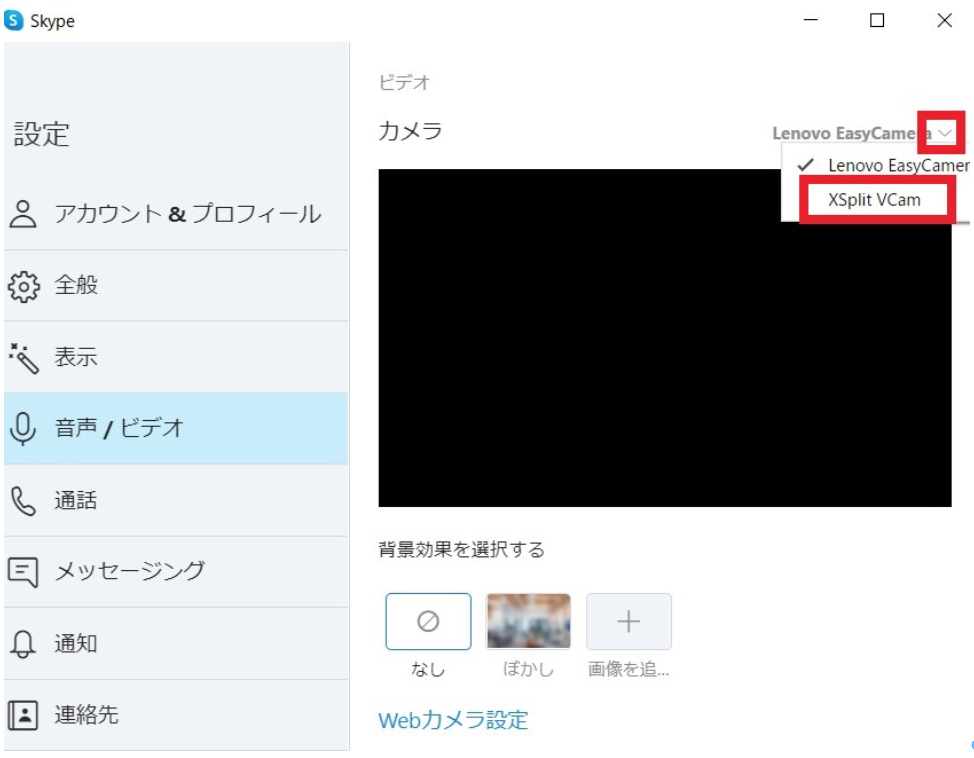The image size is (974, 758).
Task: Click the 設定 title text
Action: 42,134
